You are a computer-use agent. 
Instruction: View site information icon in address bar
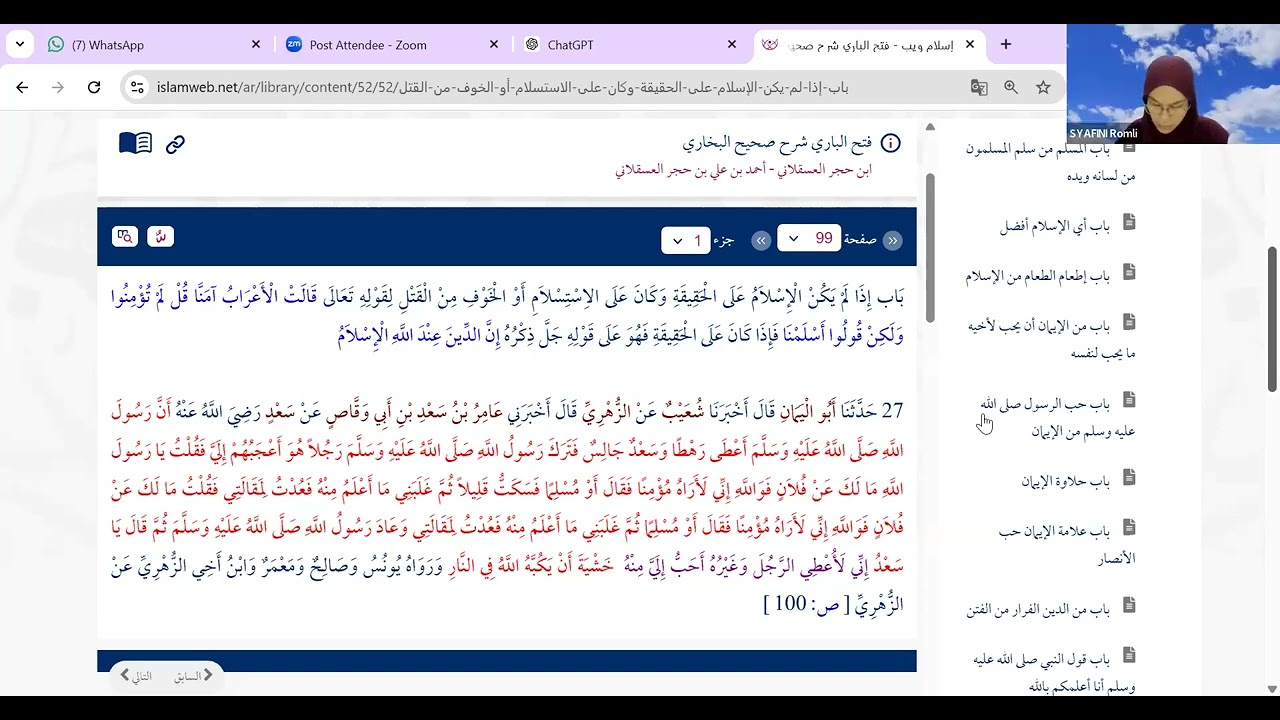[138, 87]
